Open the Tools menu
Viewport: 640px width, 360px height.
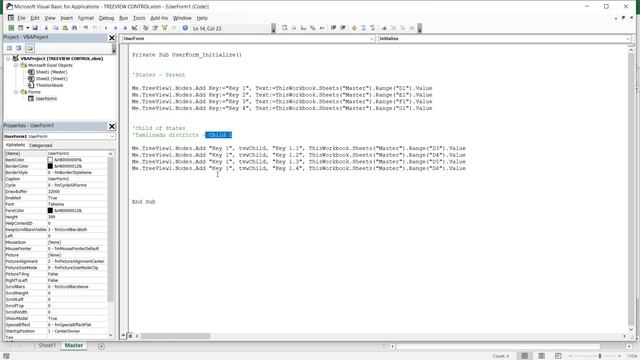(139, 18)
